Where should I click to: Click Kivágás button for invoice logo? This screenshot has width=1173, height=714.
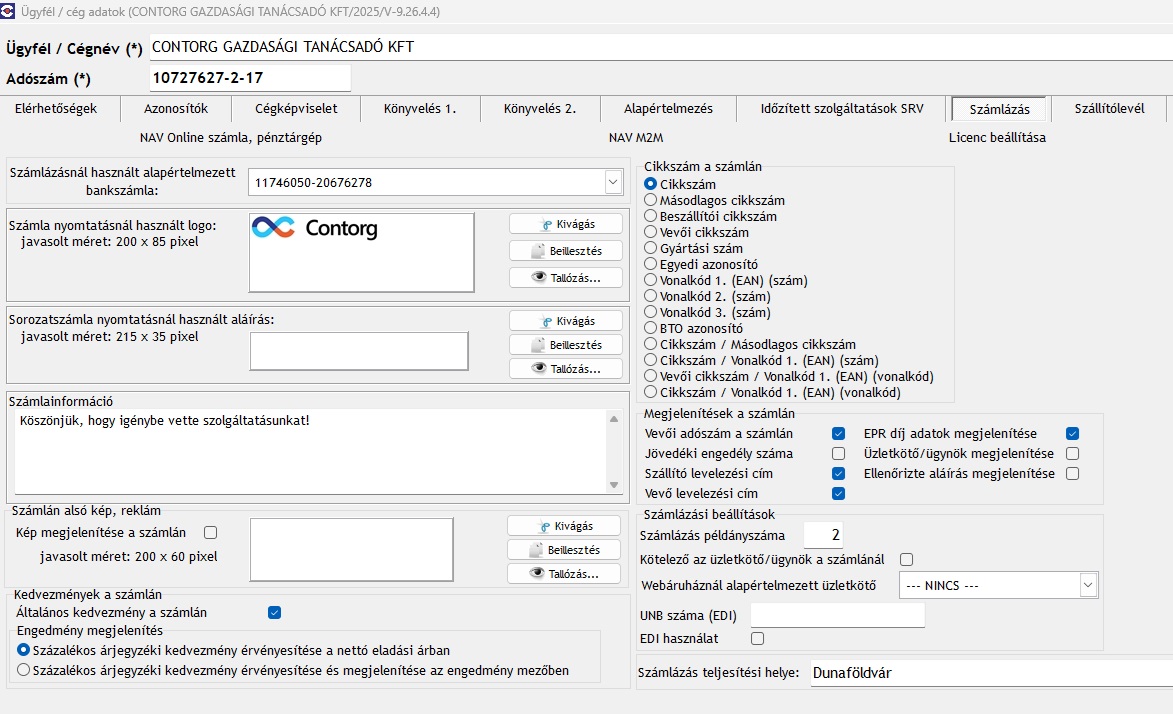pos(566,224)
